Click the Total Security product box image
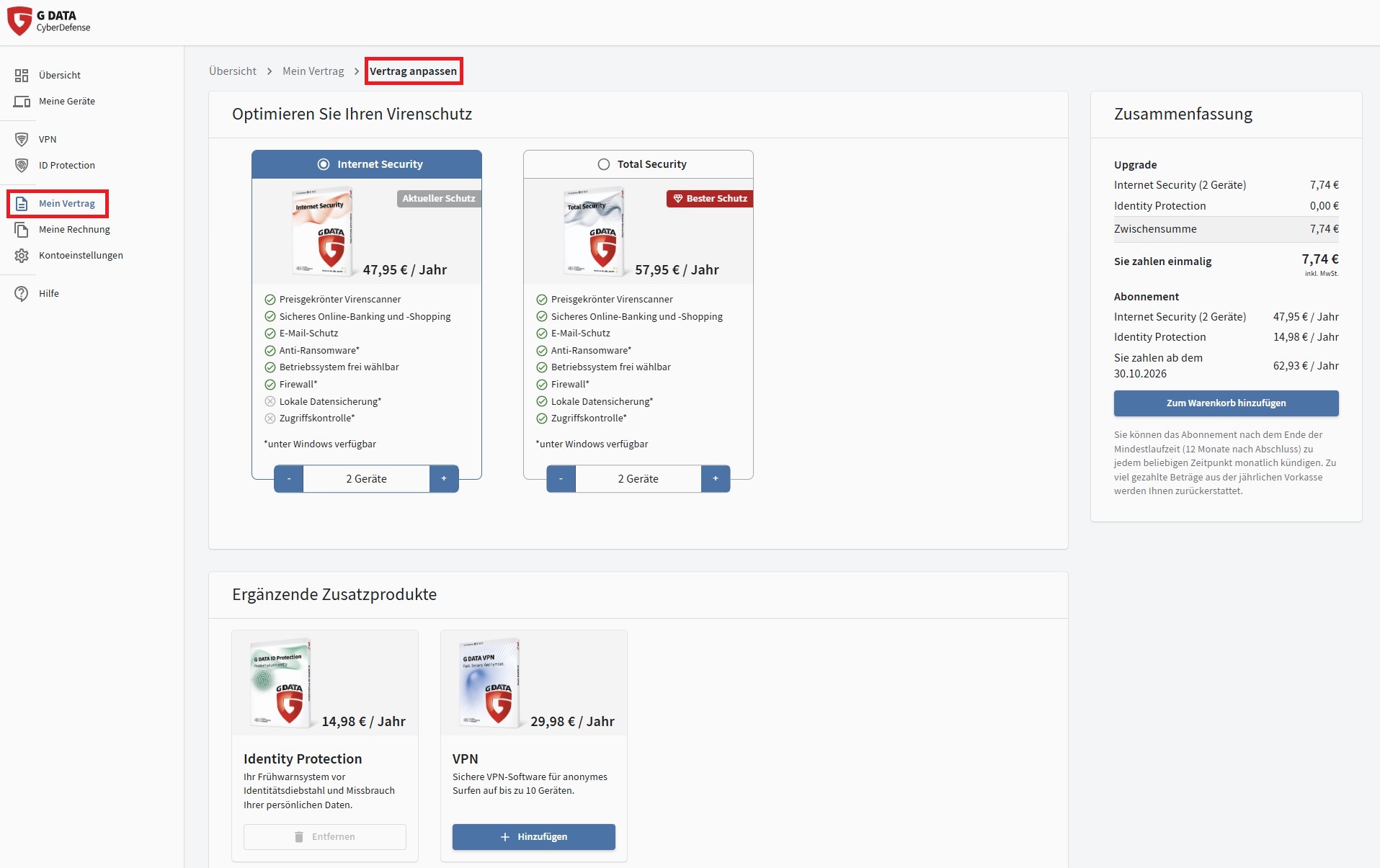The height and width of the screenshot is (868, 1380). pos(595,231)
